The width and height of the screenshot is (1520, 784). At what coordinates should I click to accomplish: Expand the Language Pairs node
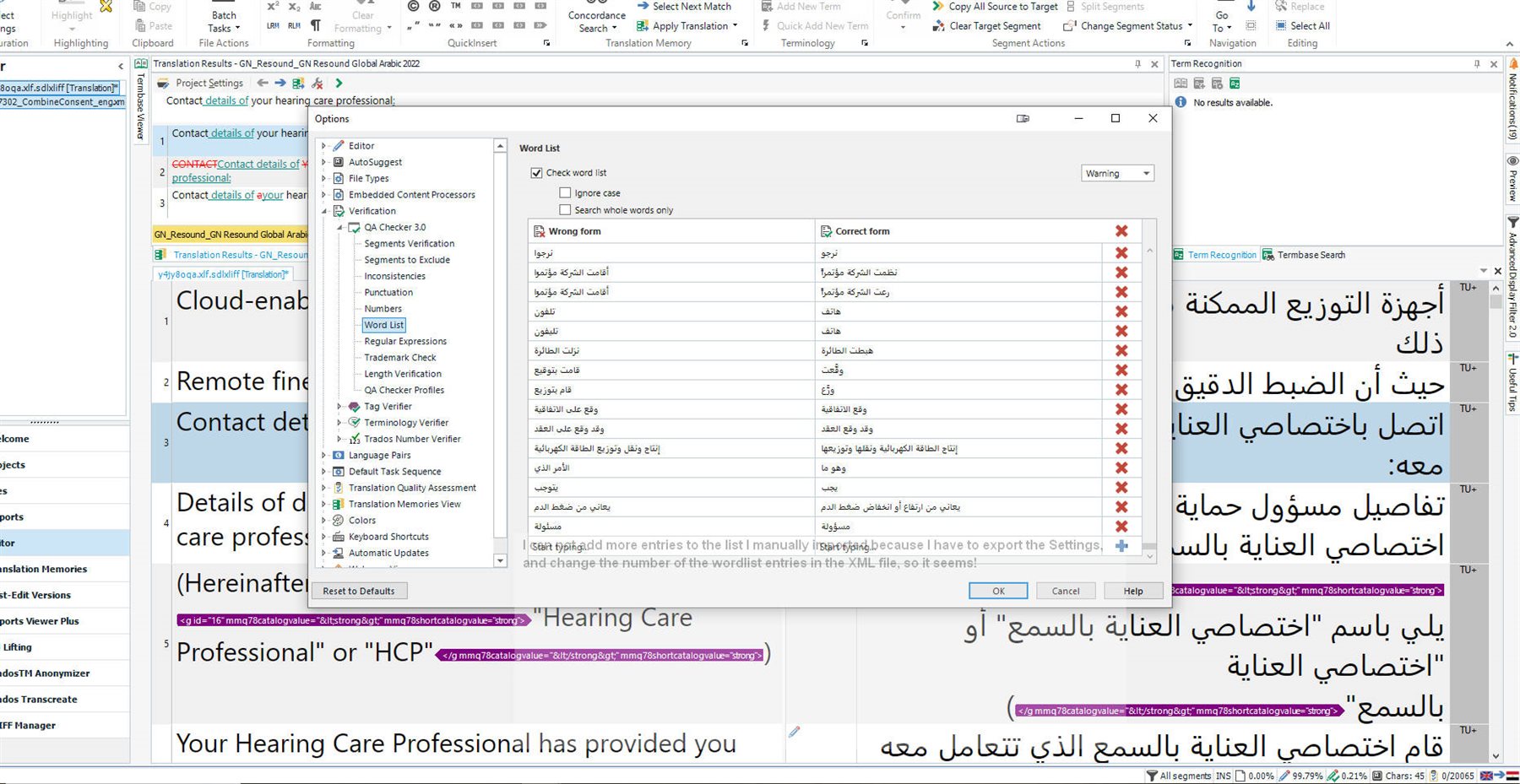(x=323, y=455)
